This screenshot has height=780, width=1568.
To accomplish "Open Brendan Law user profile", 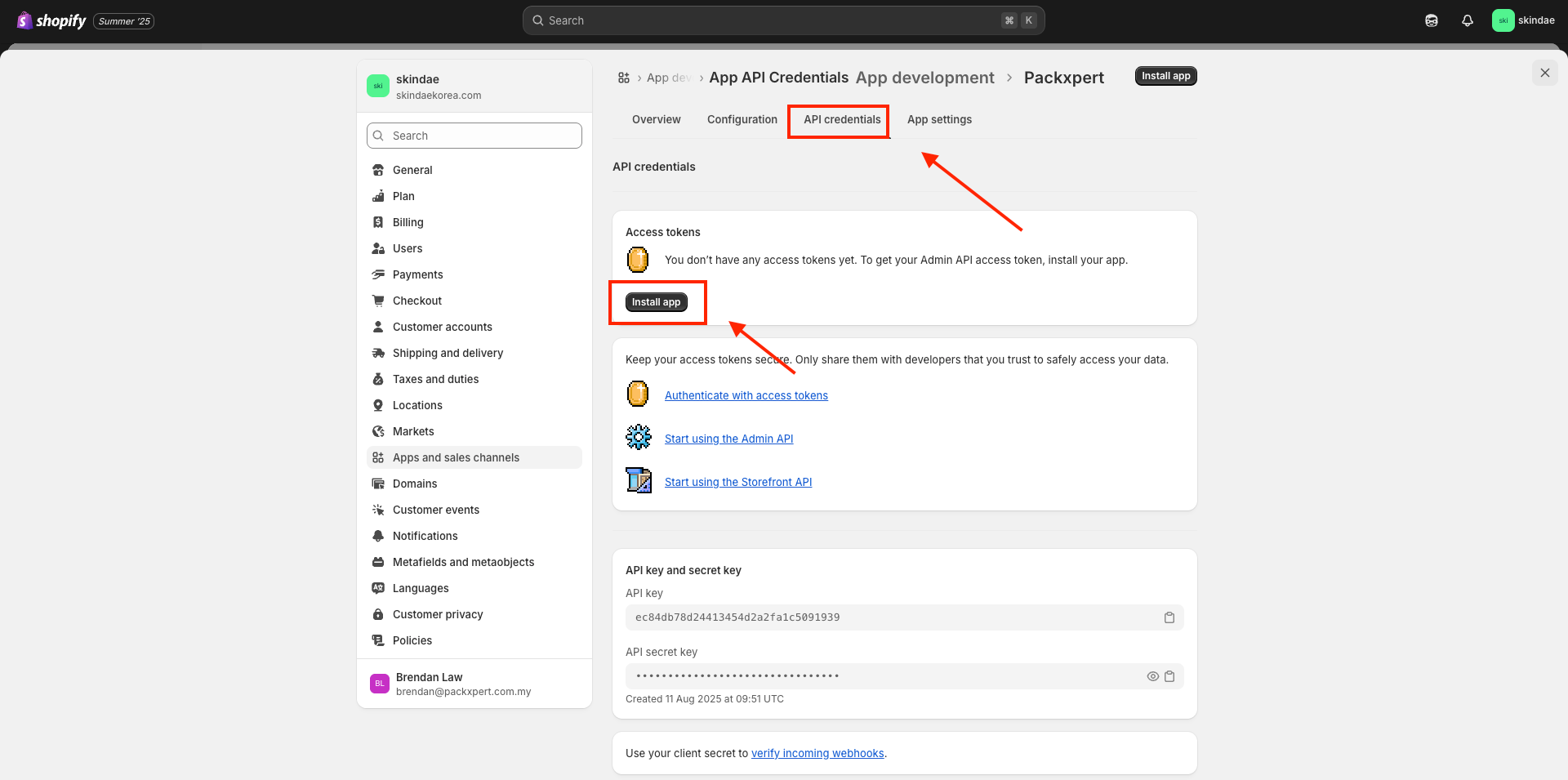I will pyautogui.click(x=474, y=684).
